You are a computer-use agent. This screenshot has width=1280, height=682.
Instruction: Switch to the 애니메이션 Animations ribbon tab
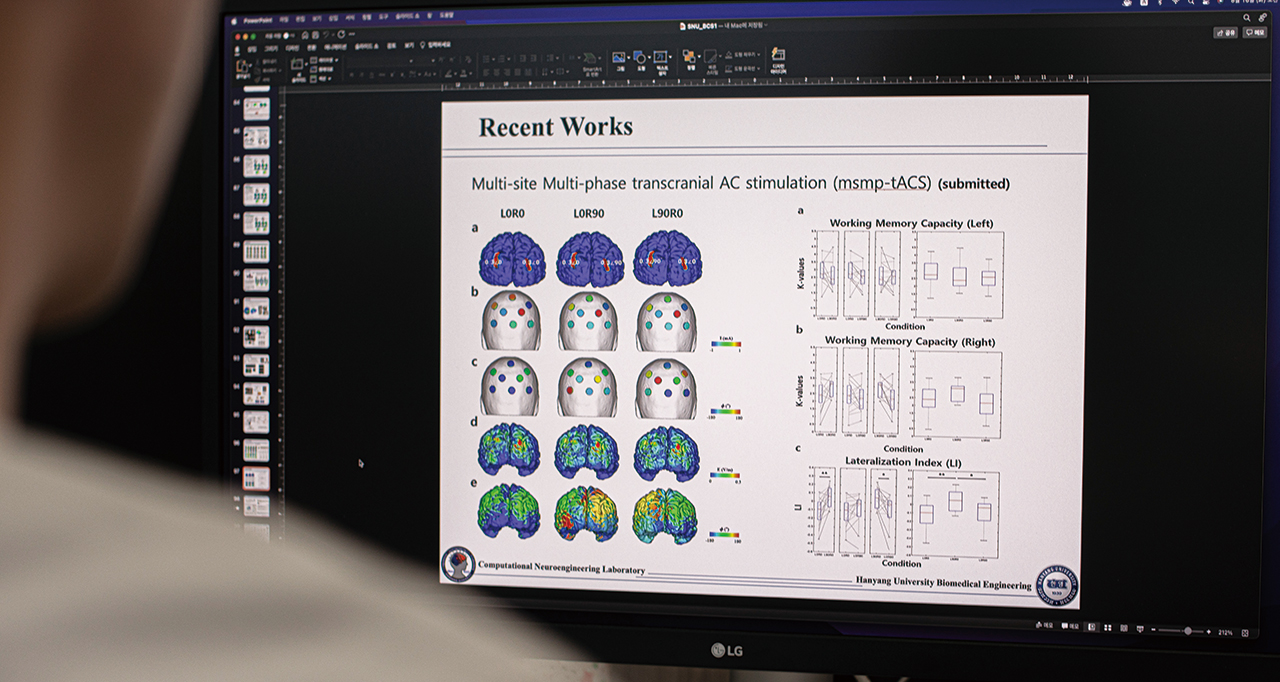(335, 46)
